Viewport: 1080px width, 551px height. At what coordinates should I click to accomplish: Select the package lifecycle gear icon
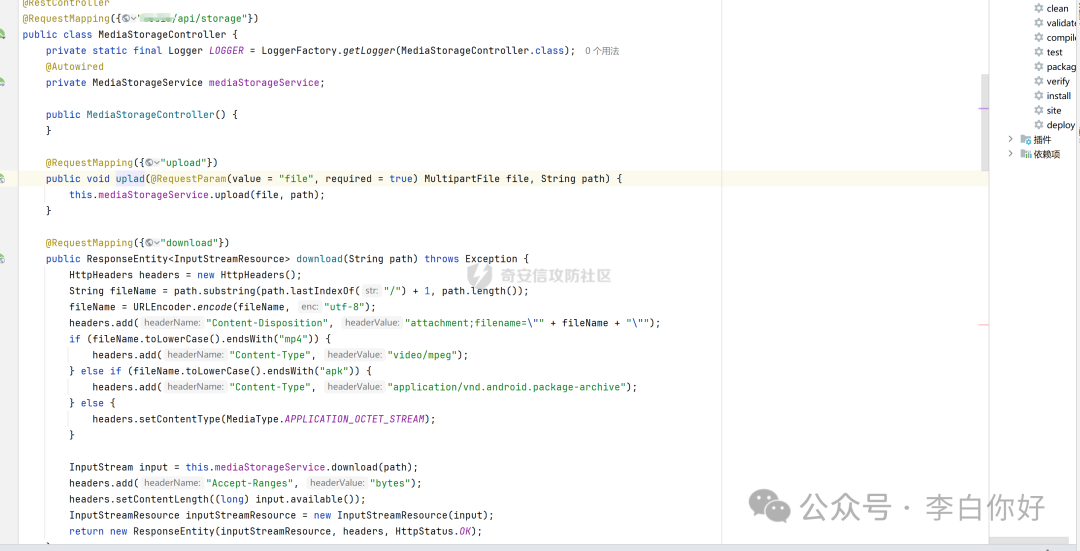click(x=1039, y=67)
